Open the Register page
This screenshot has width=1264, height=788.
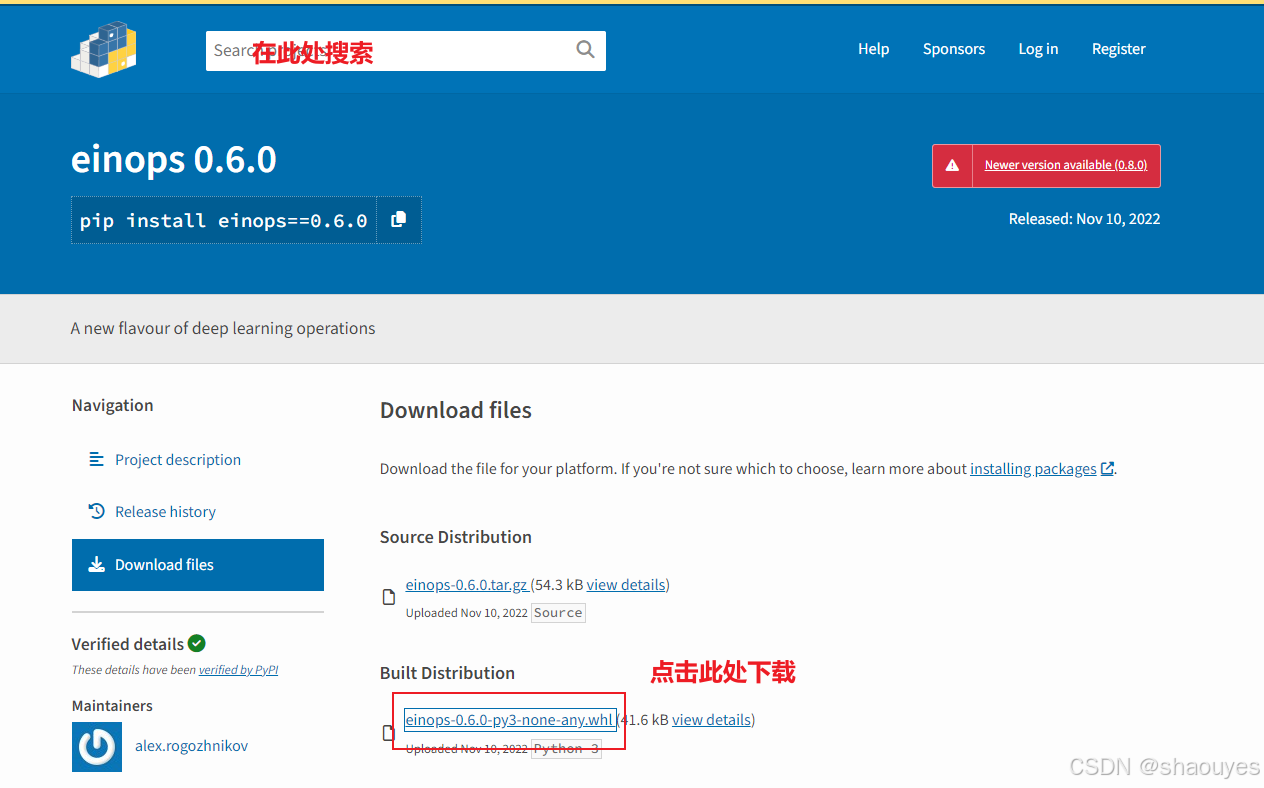click(1118, 49)
